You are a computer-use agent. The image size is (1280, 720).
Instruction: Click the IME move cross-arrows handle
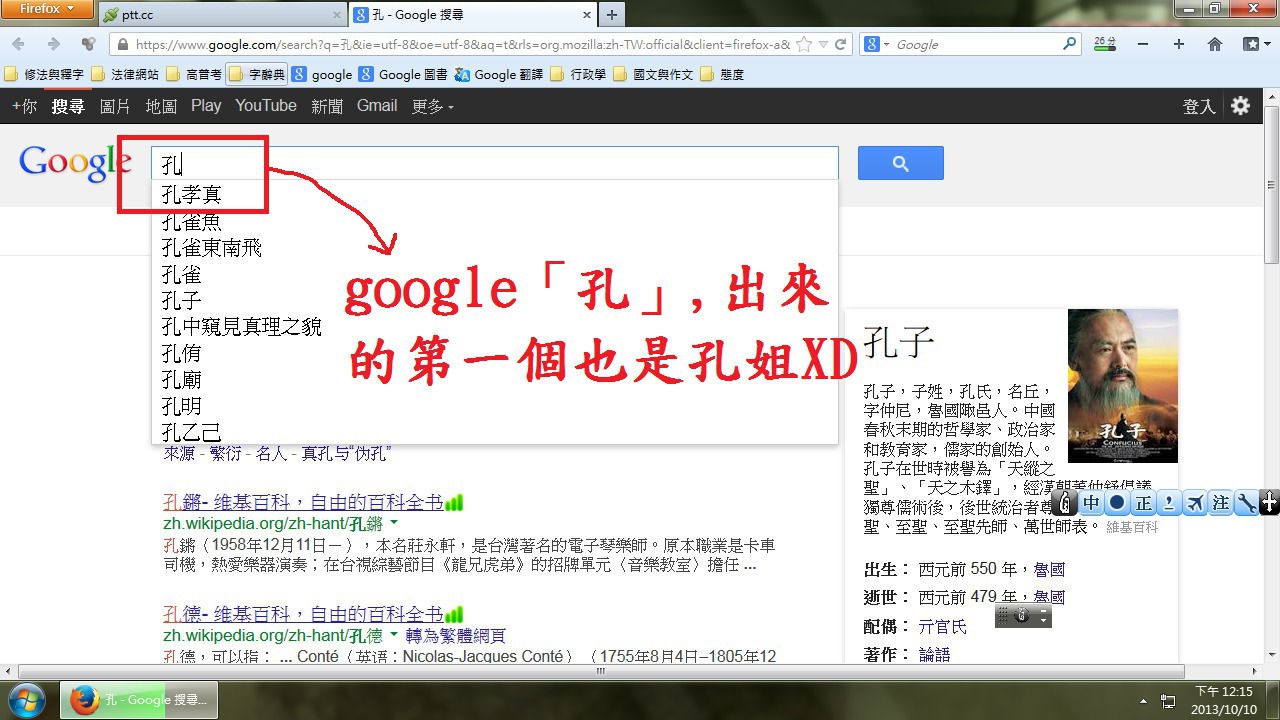[1270, 503]
